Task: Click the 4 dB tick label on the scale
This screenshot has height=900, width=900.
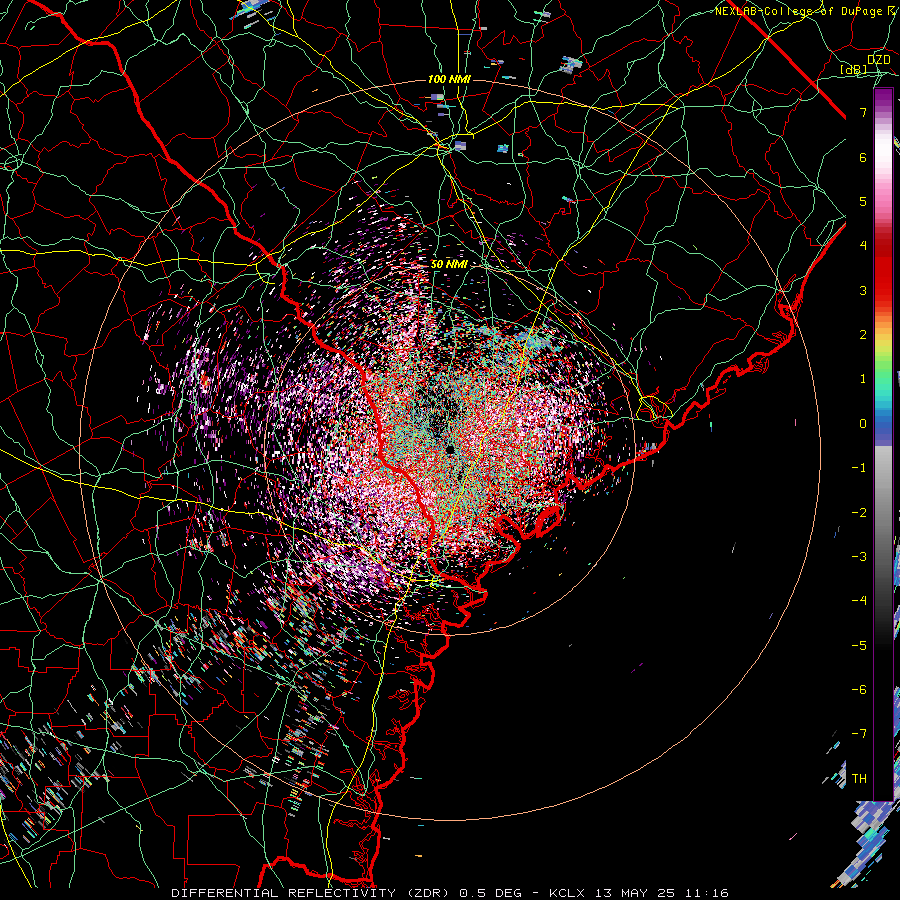Action: click(x=863, y=246)
